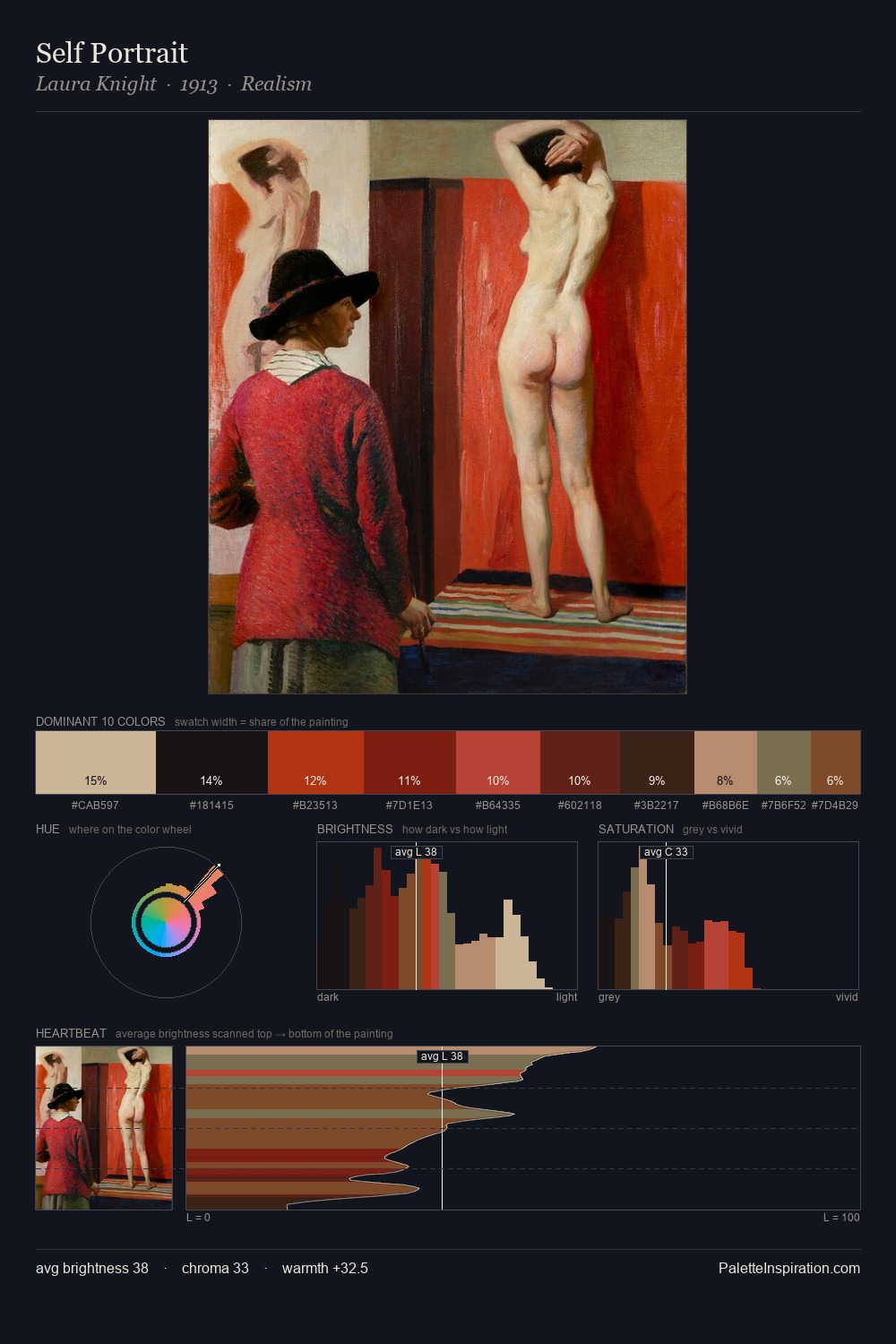The height and width of the screenshot is (1344, 896).
Task: Click the hue color wheel
Action: point(166,922)
